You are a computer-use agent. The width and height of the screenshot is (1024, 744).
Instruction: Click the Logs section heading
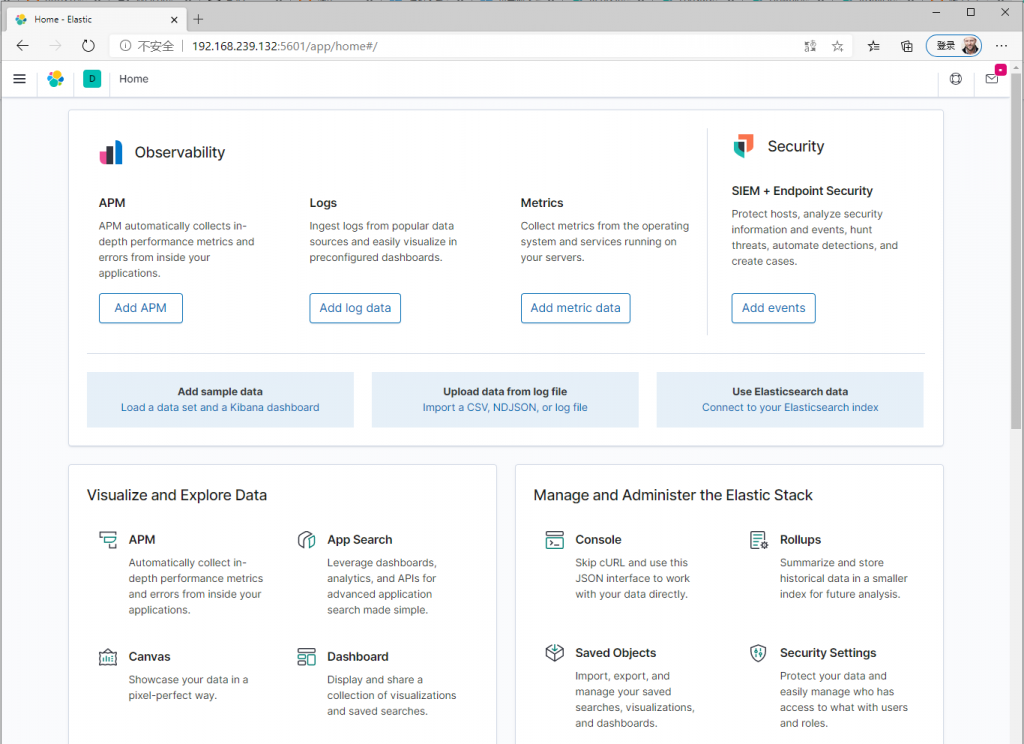pyautogui.click(x=323, y=203)
